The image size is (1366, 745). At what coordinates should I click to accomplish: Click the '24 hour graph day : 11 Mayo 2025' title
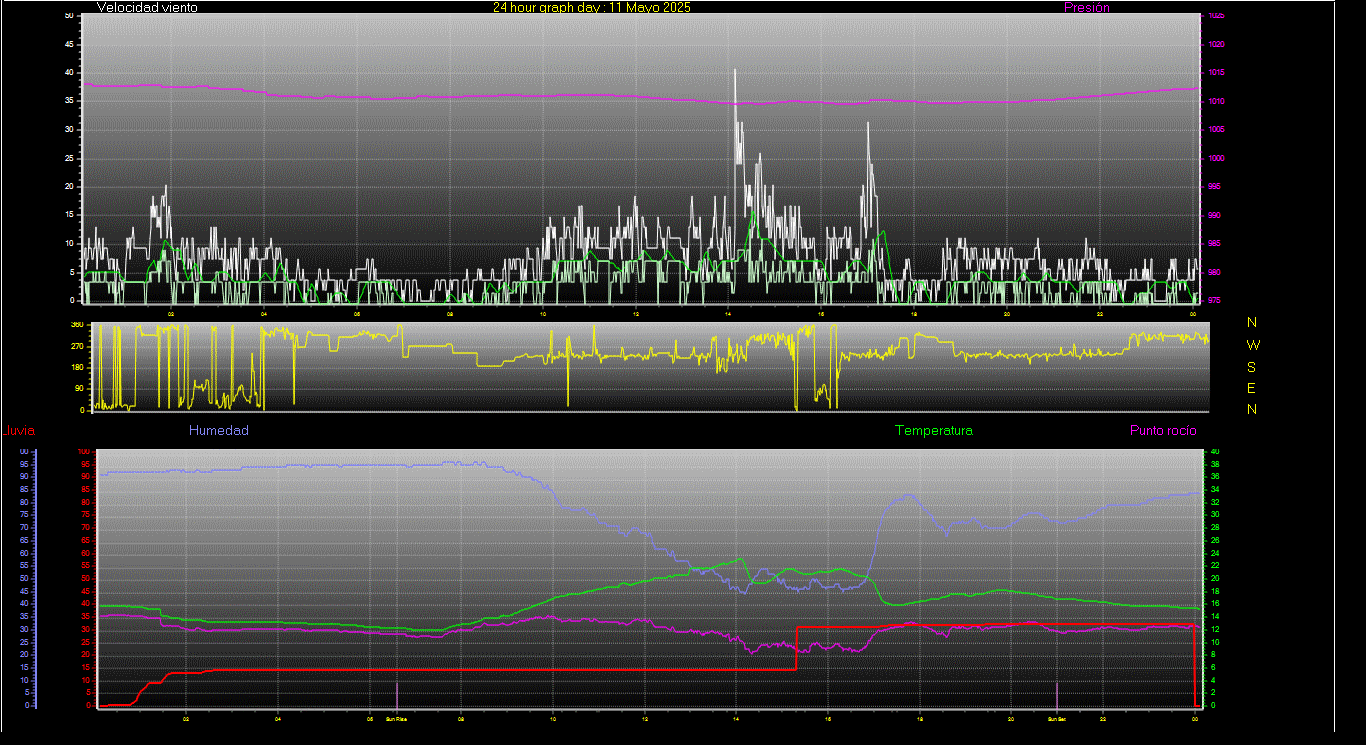coord(591,7)
